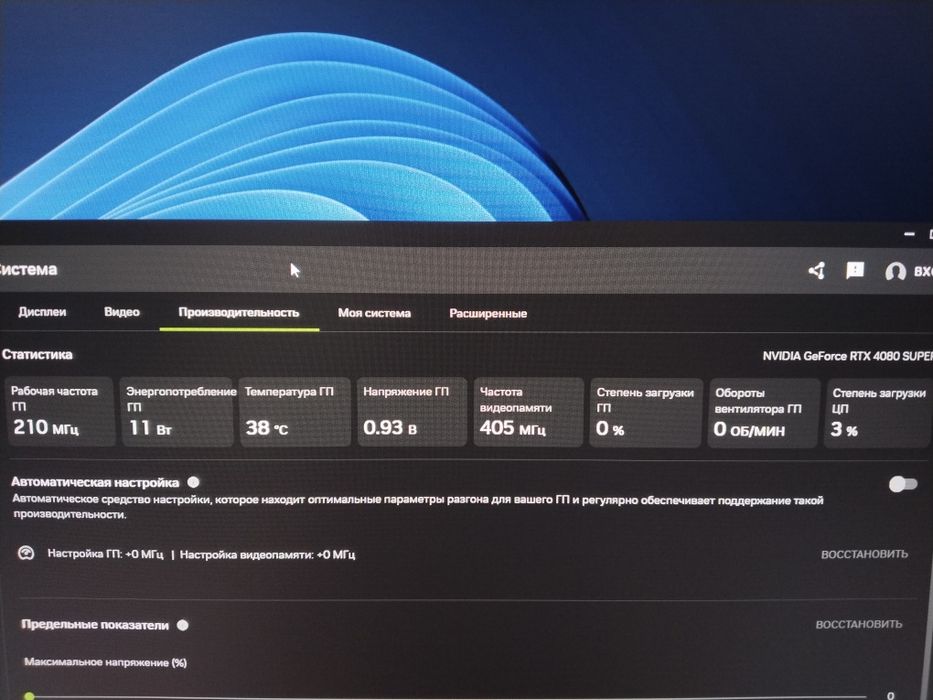
Task: Select the Энергопотребление ГП 11 Вт card
Action: tap(177, 412)
